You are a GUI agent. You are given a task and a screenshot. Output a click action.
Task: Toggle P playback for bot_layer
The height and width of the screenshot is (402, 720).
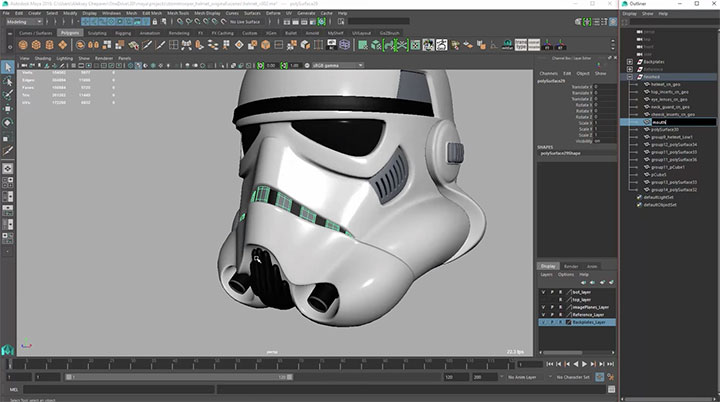pos(552,292)
